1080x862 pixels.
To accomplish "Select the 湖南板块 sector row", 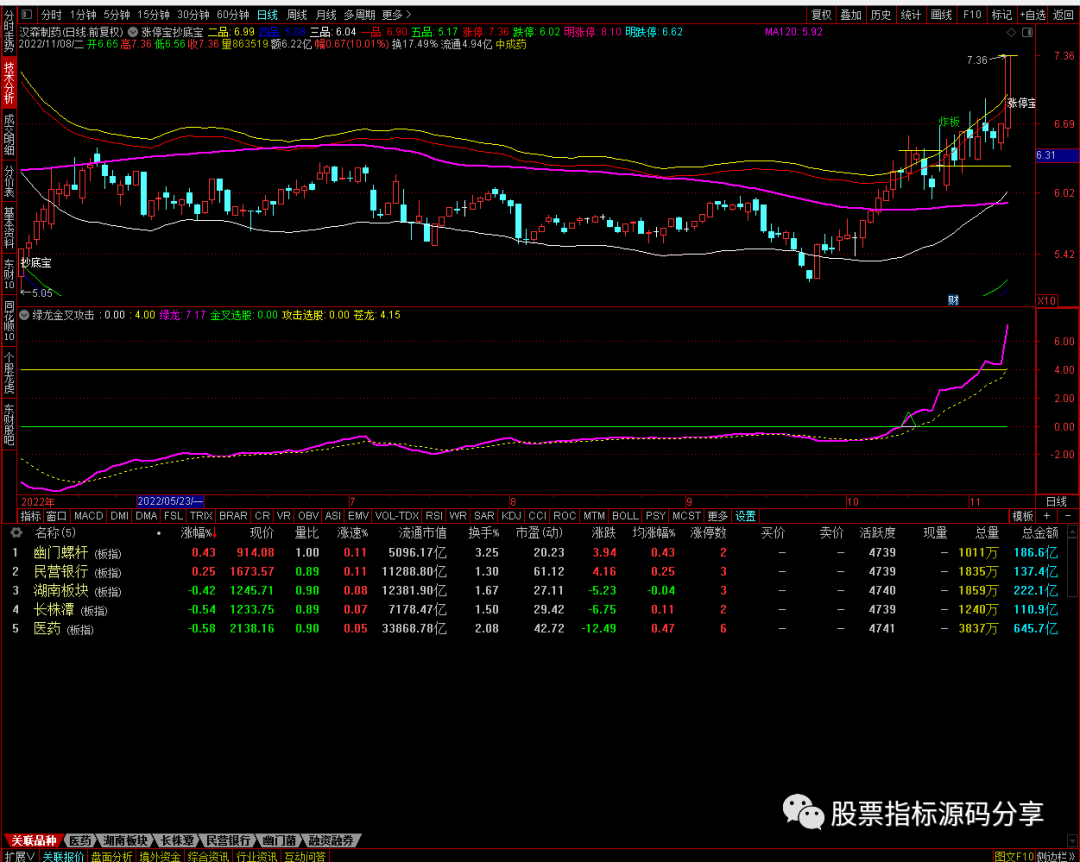I will 540,591.
